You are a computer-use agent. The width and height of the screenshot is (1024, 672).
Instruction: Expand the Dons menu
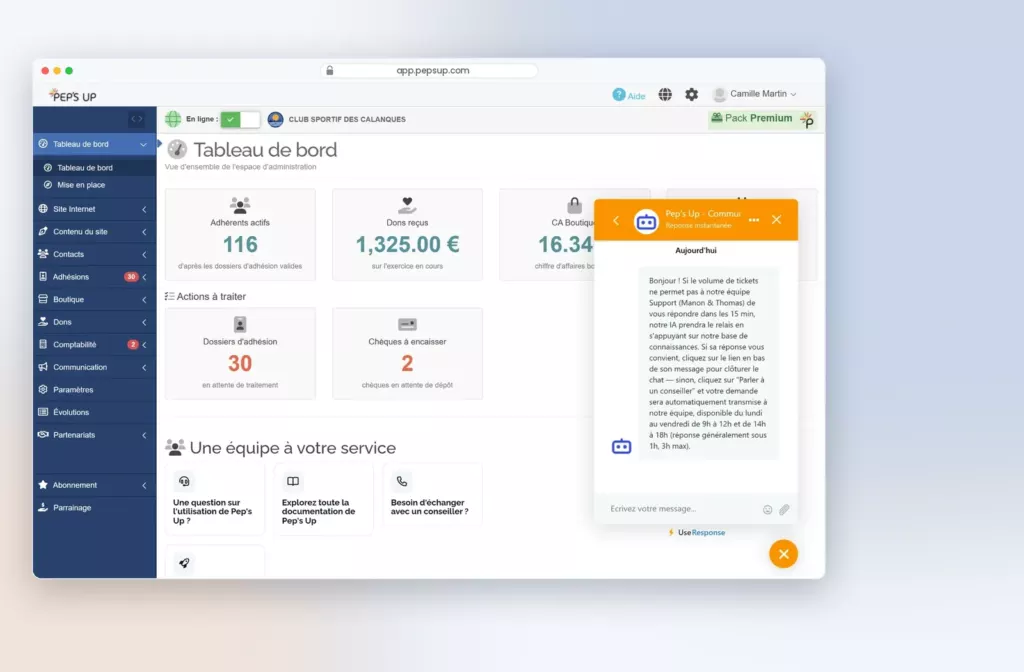[94, 322]
